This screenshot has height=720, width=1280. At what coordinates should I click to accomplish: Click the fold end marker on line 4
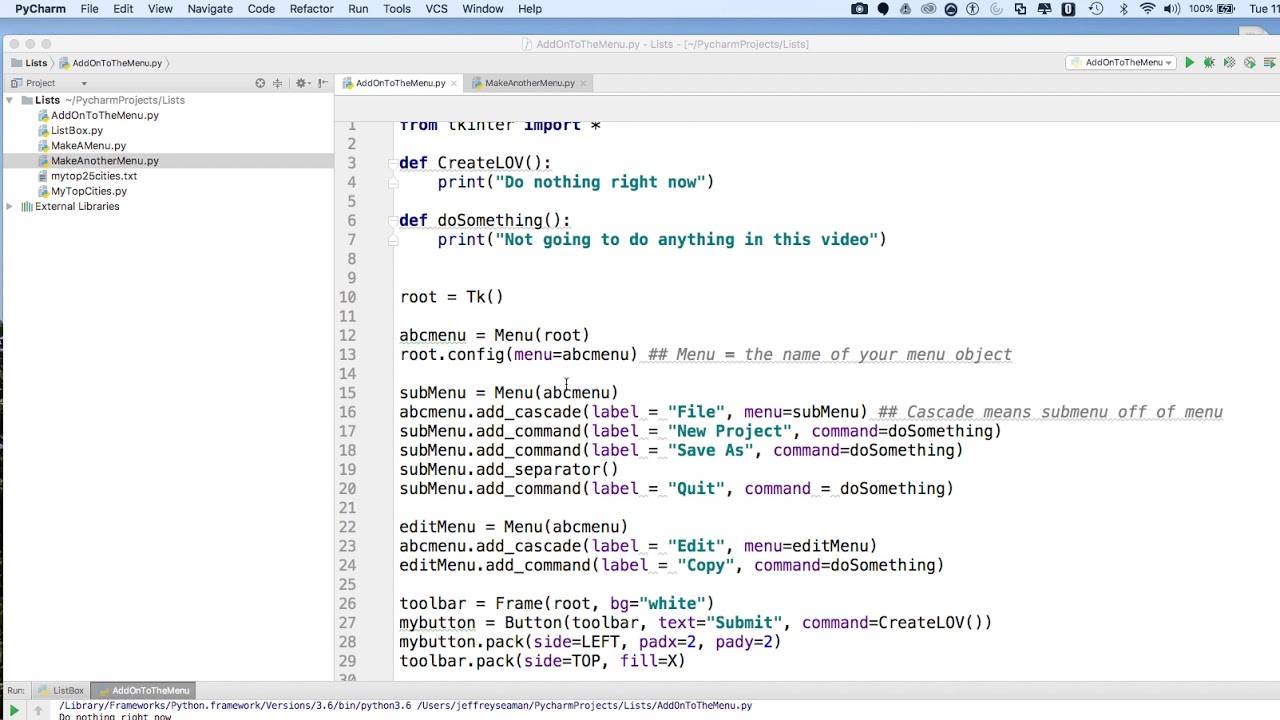click(393, 182)
